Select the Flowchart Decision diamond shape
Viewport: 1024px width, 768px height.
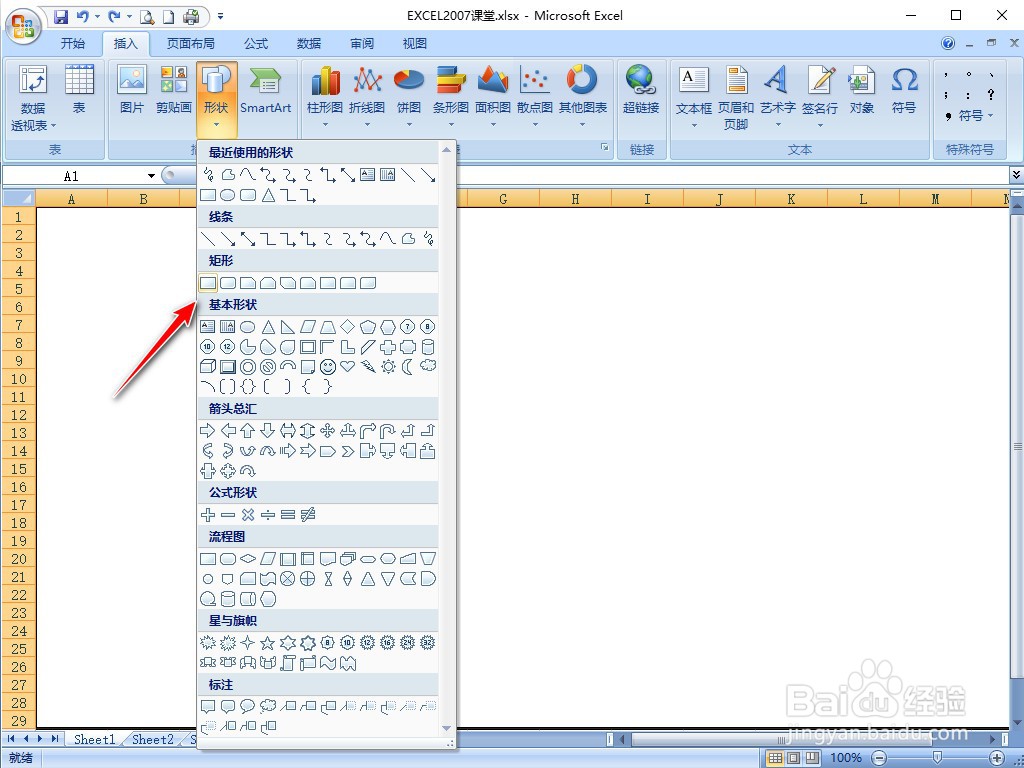(248, 559)
